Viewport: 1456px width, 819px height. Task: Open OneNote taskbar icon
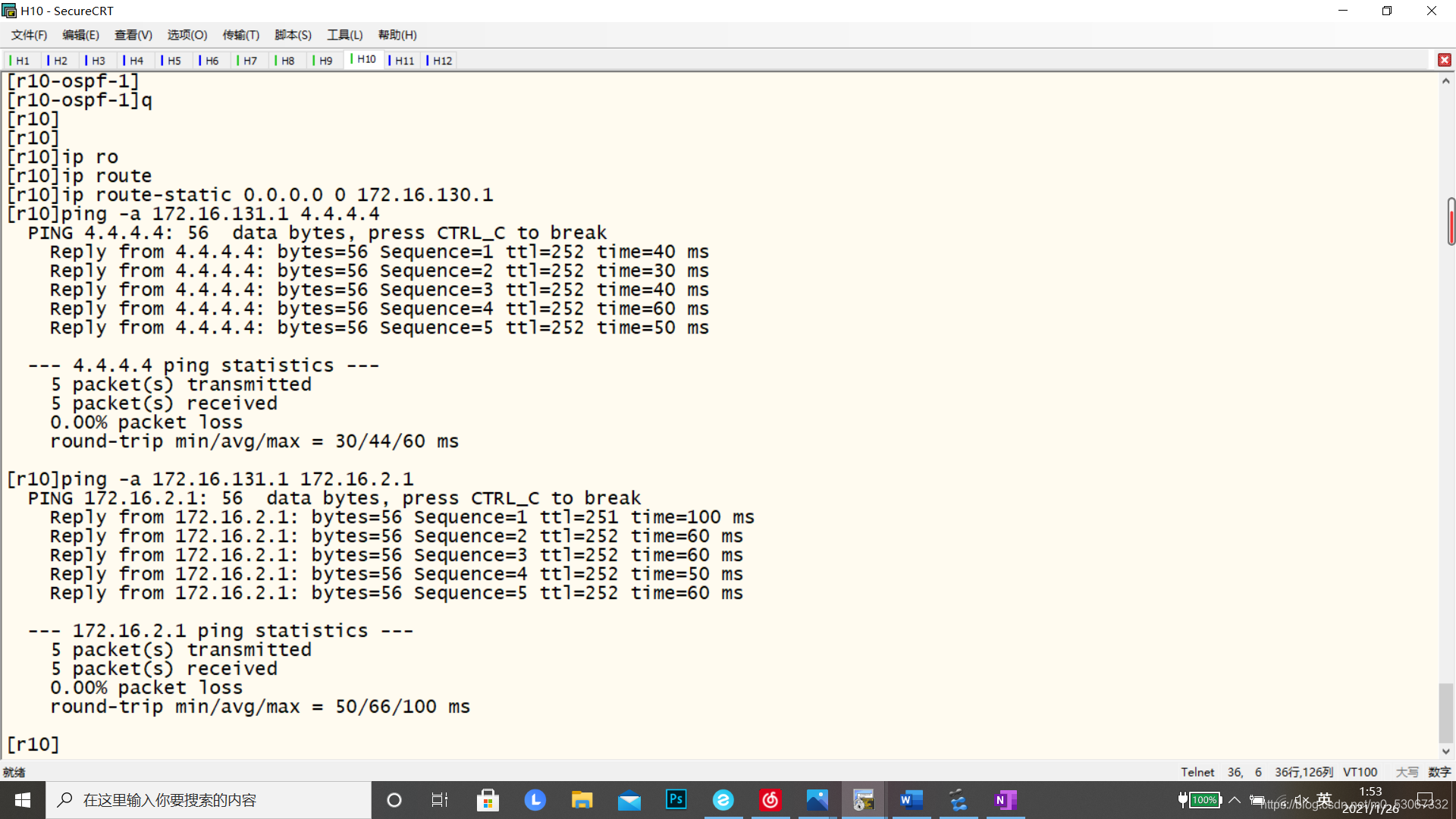1005,800
